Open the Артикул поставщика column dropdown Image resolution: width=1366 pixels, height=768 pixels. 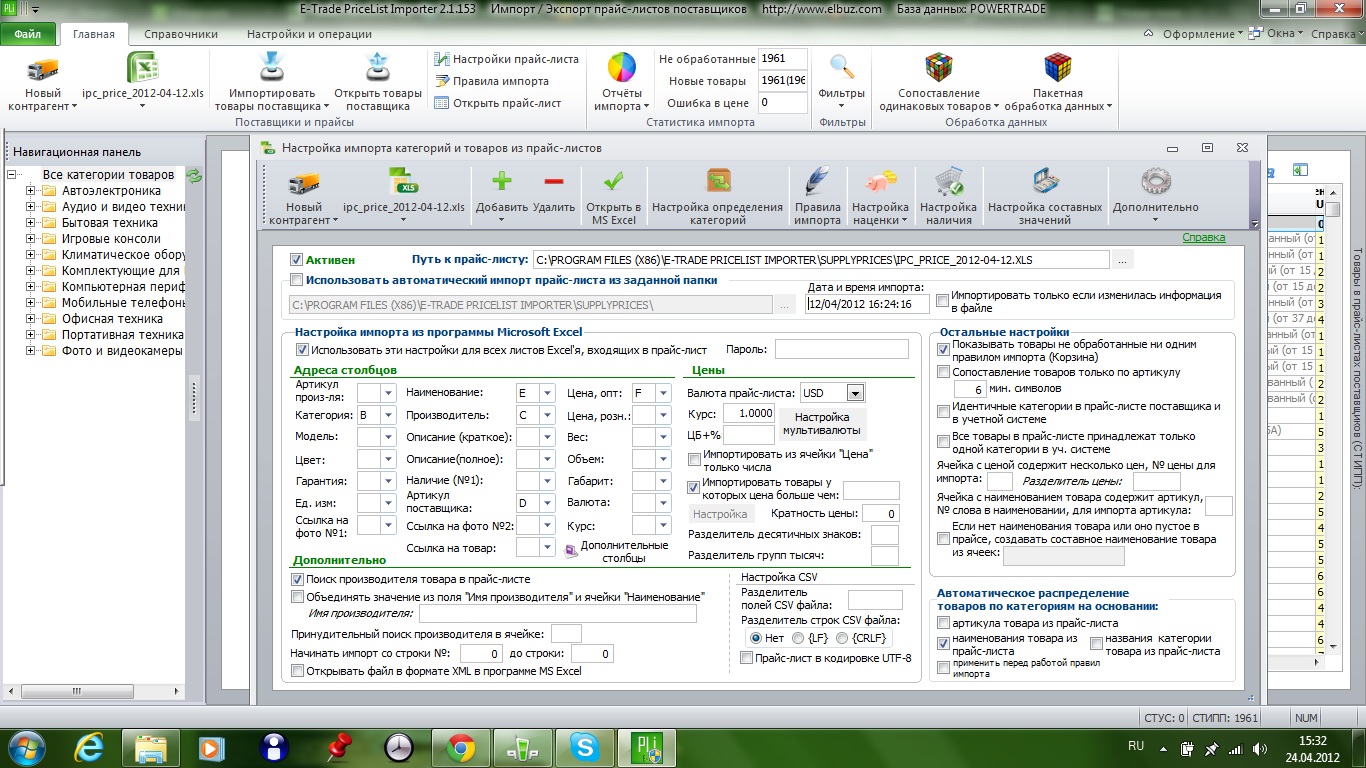point(547,503)
